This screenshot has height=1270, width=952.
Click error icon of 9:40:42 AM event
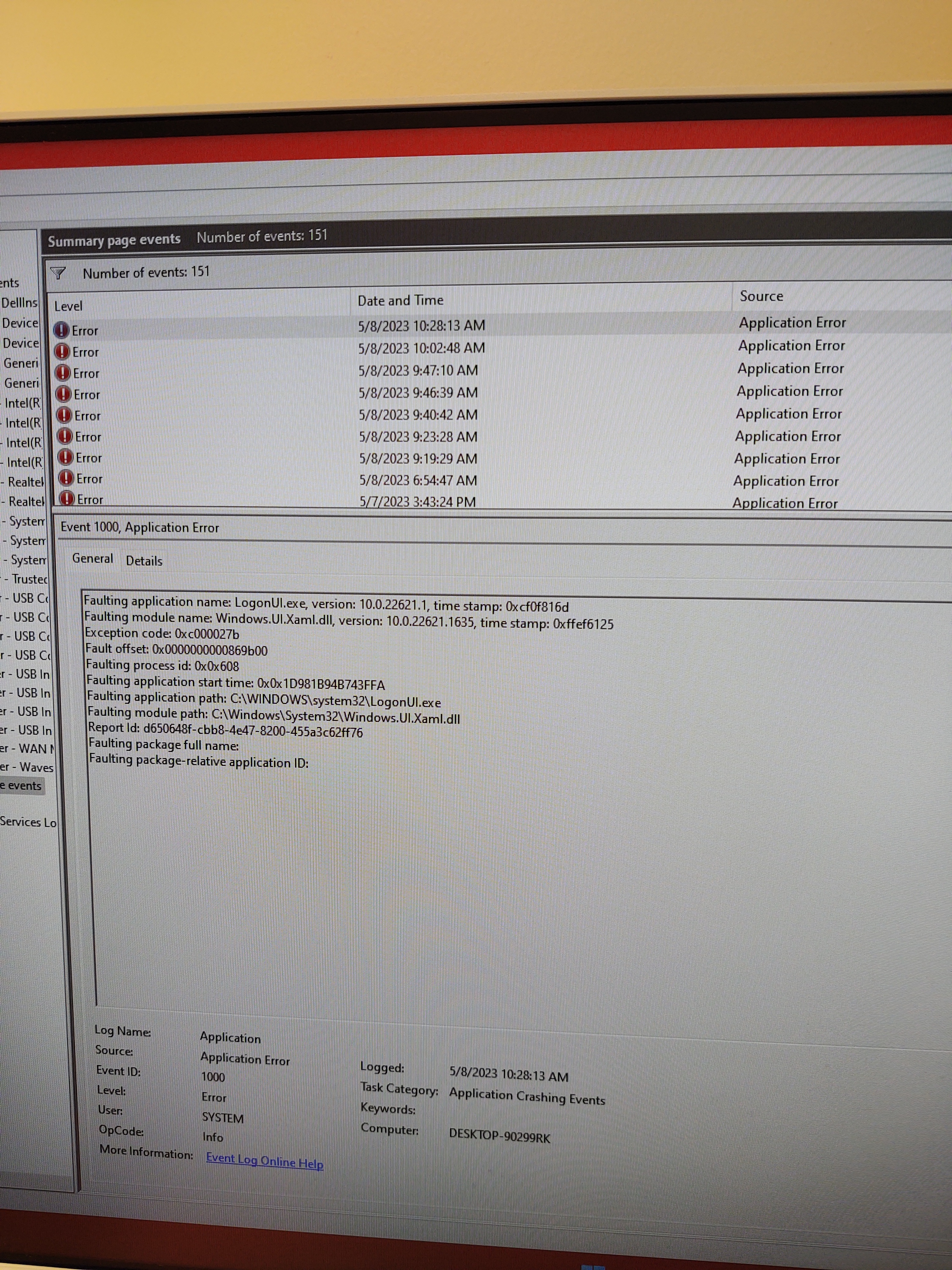pos(65,415)
